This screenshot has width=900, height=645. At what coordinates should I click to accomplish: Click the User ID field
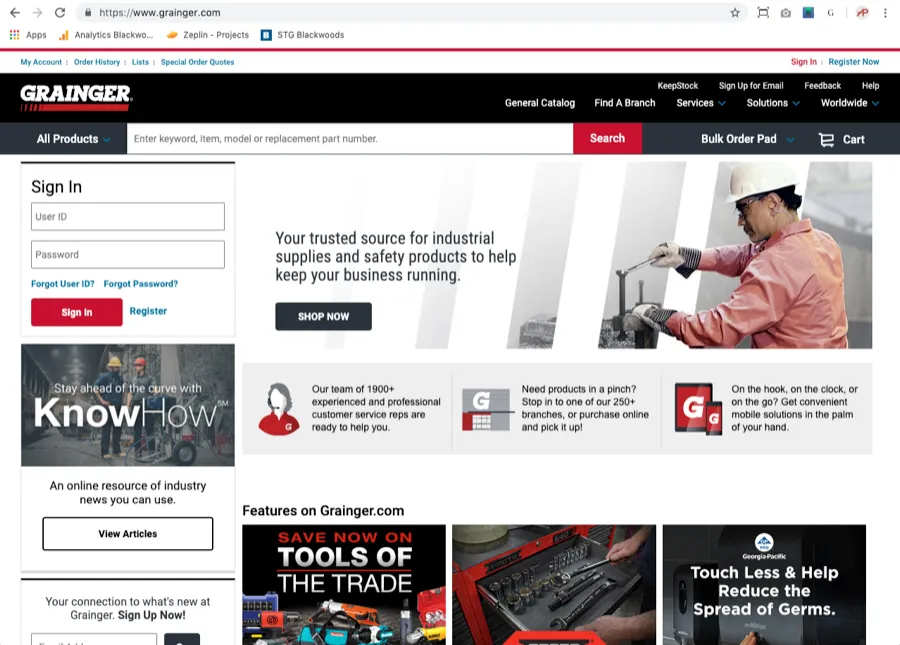point(128,216)
